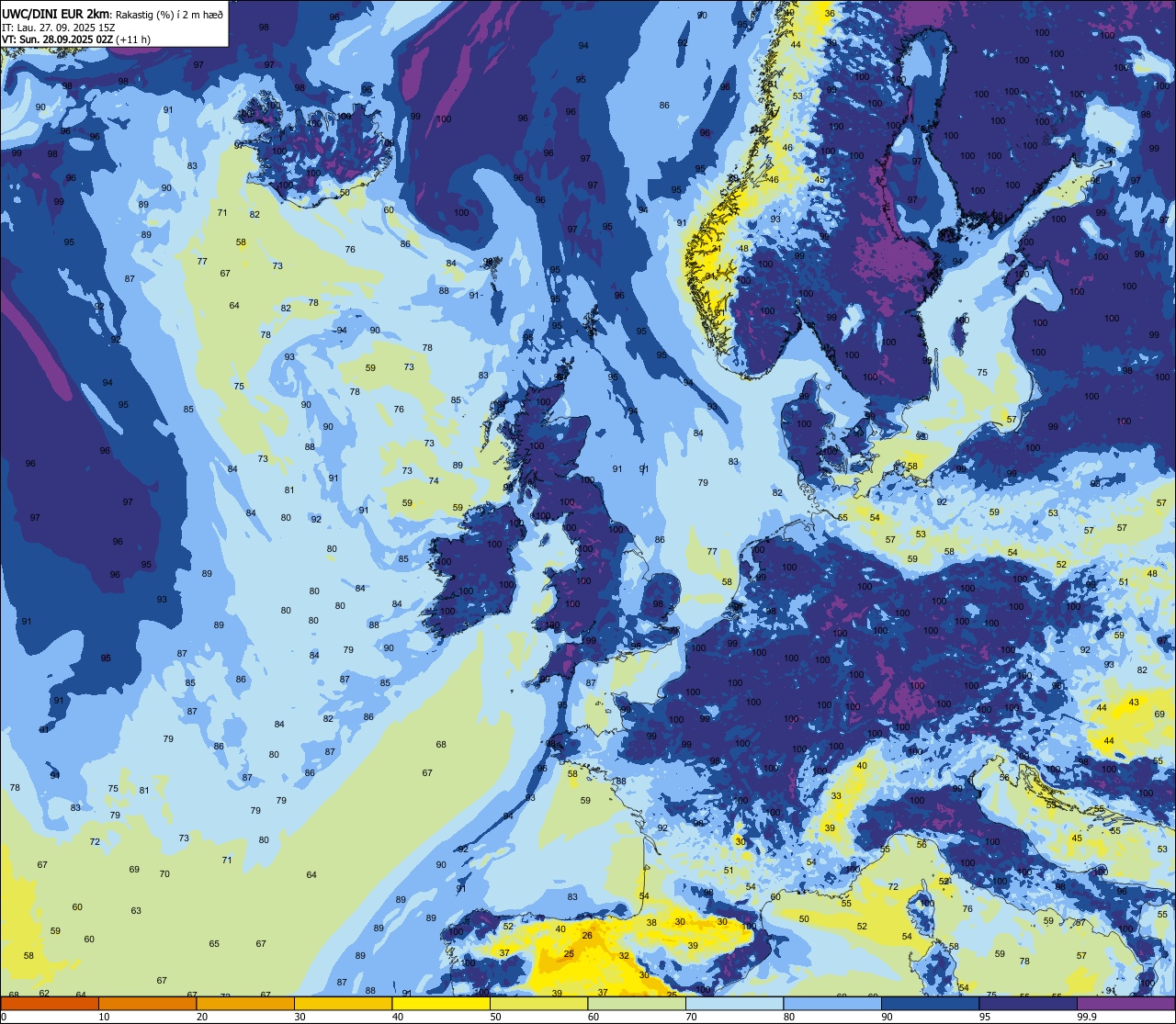Click the purple legend swatch above 99.9
This screenshot has height=1024, width=1176.
coord(1125,1003)
